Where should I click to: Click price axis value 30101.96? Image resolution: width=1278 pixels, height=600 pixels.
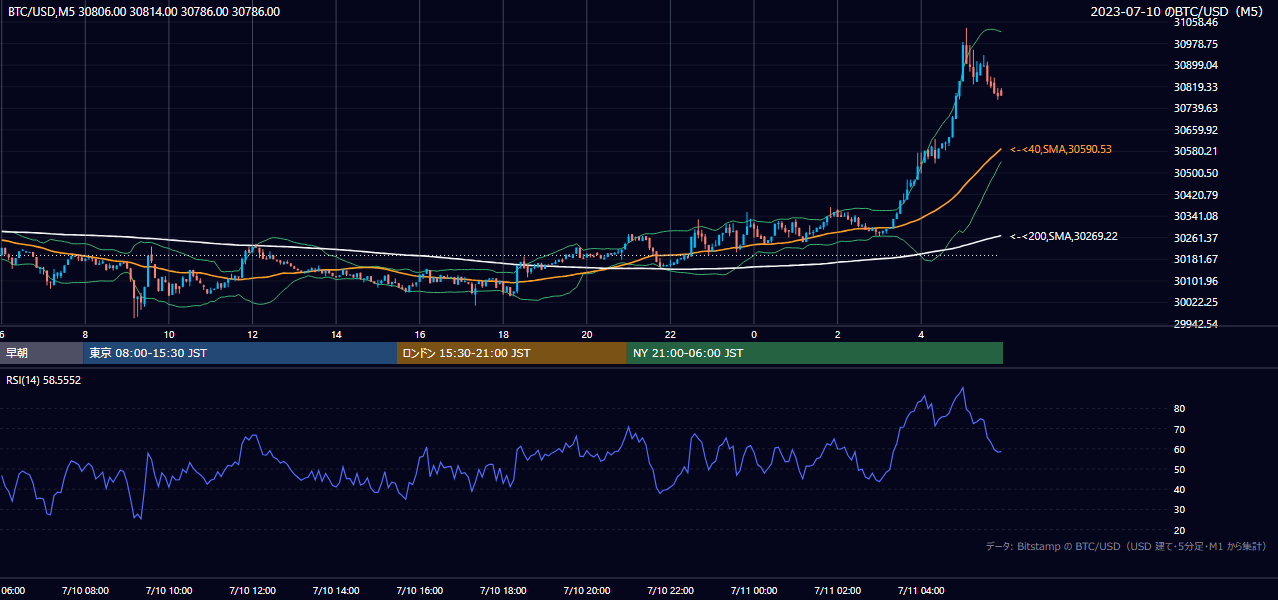(x=1195, y=281)
